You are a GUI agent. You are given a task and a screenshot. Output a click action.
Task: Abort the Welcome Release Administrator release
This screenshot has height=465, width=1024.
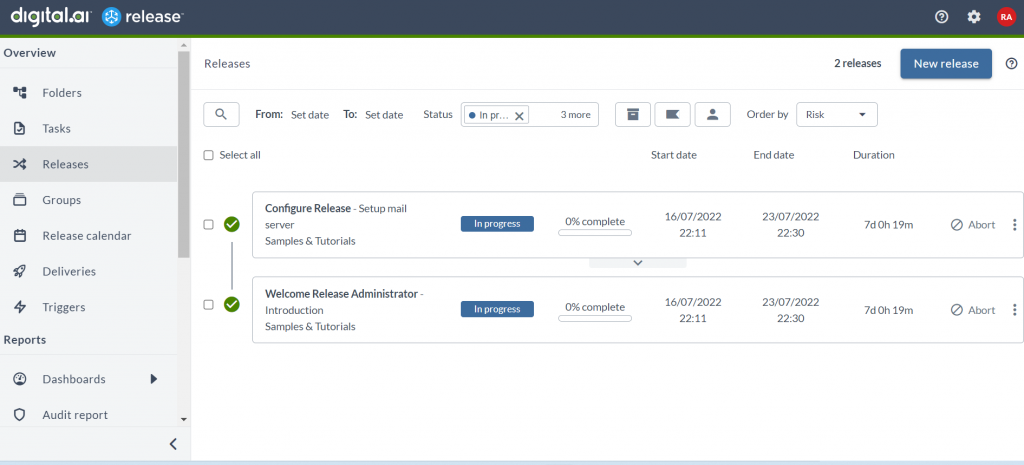[972, 310]
